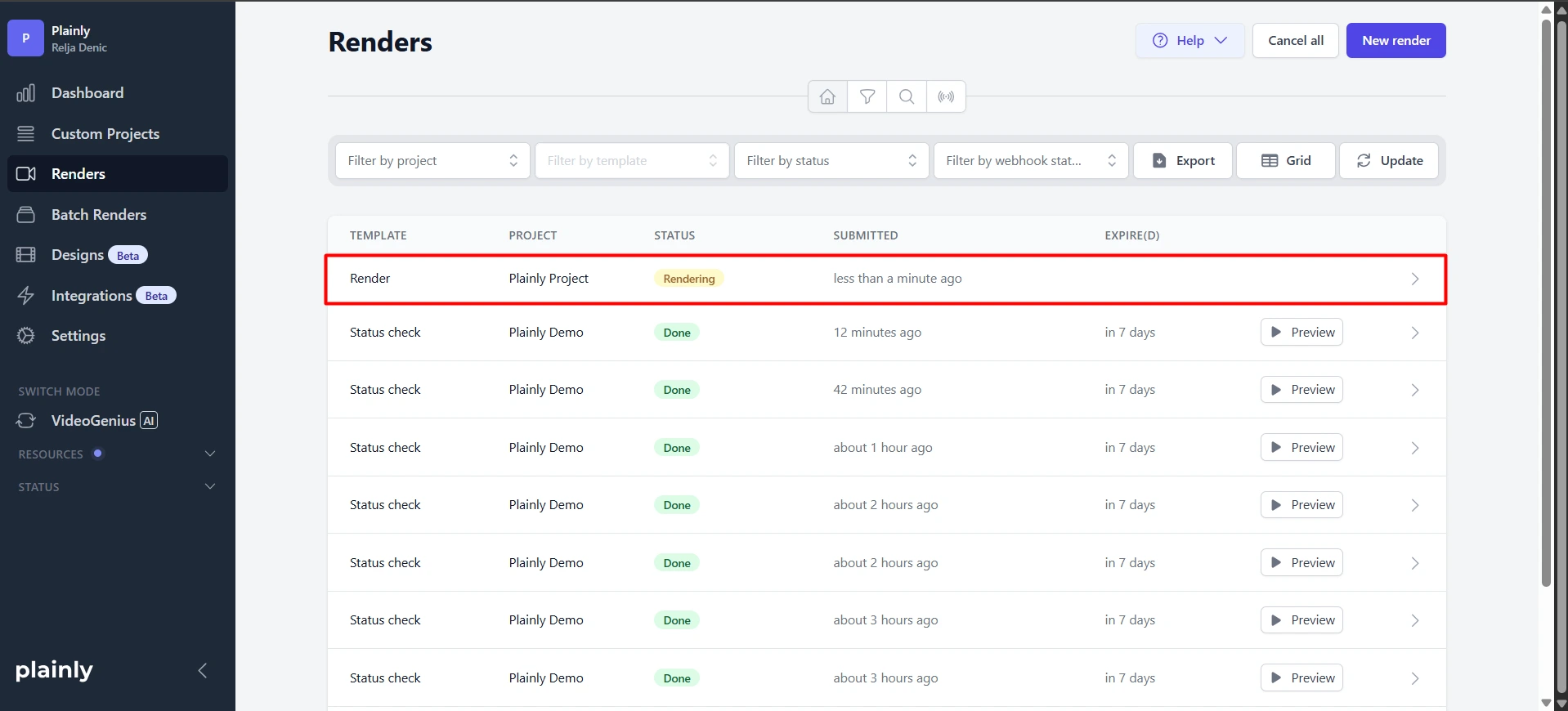Viewport: 1568px width, 711px height.
Task: Click the page vertical scrollbar
Action: coord(1546,302)
